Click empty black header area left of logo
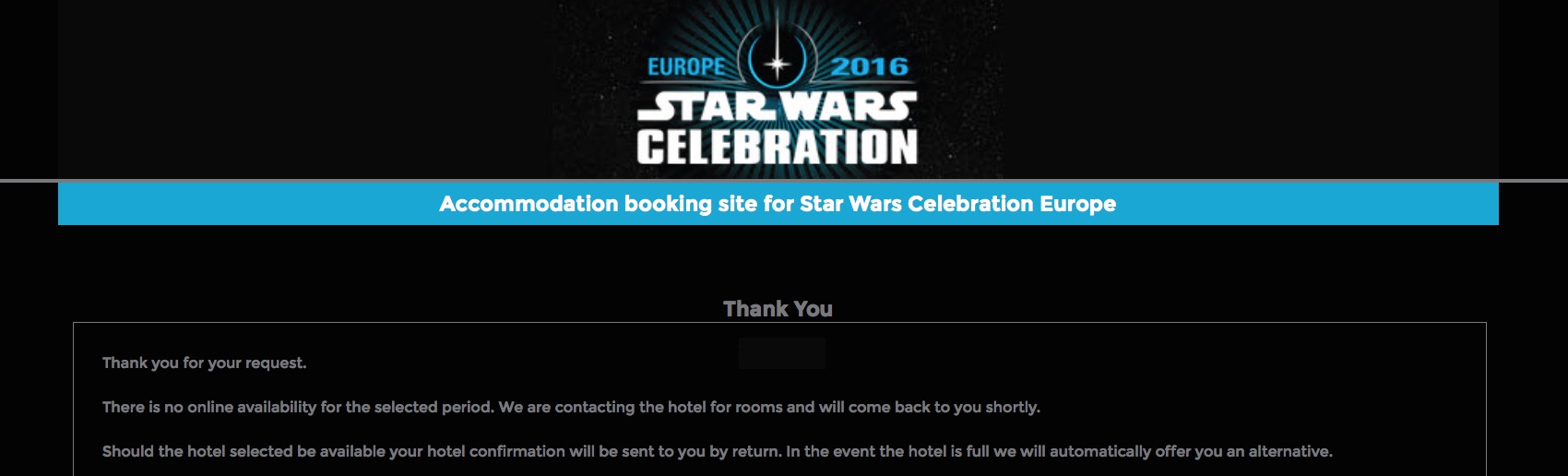The height and width of the screenshot is (476, 1568). pyautogui.click(x=304, y=89)
